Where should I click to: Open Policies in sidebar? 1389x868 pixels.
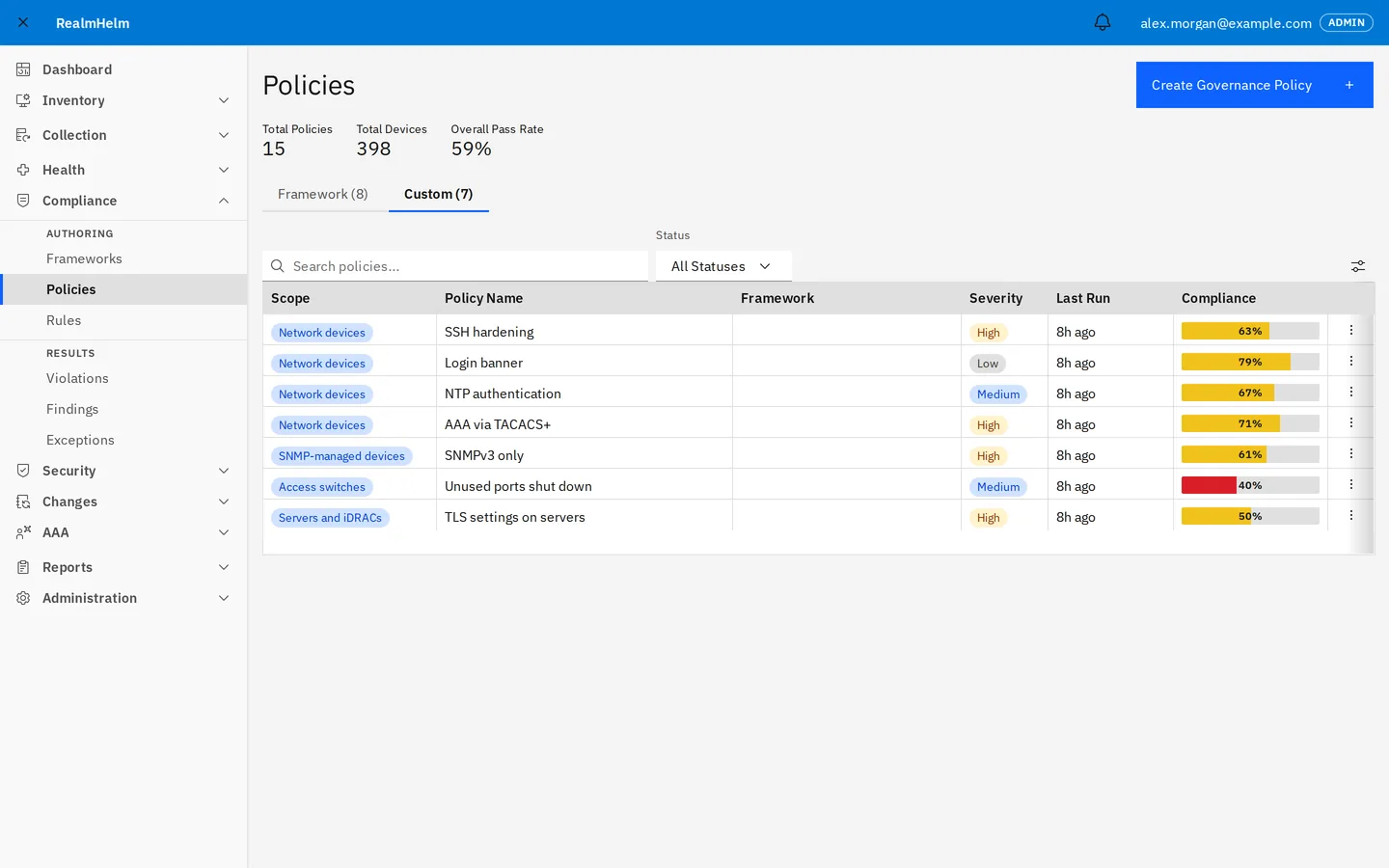tap(123, 289)
